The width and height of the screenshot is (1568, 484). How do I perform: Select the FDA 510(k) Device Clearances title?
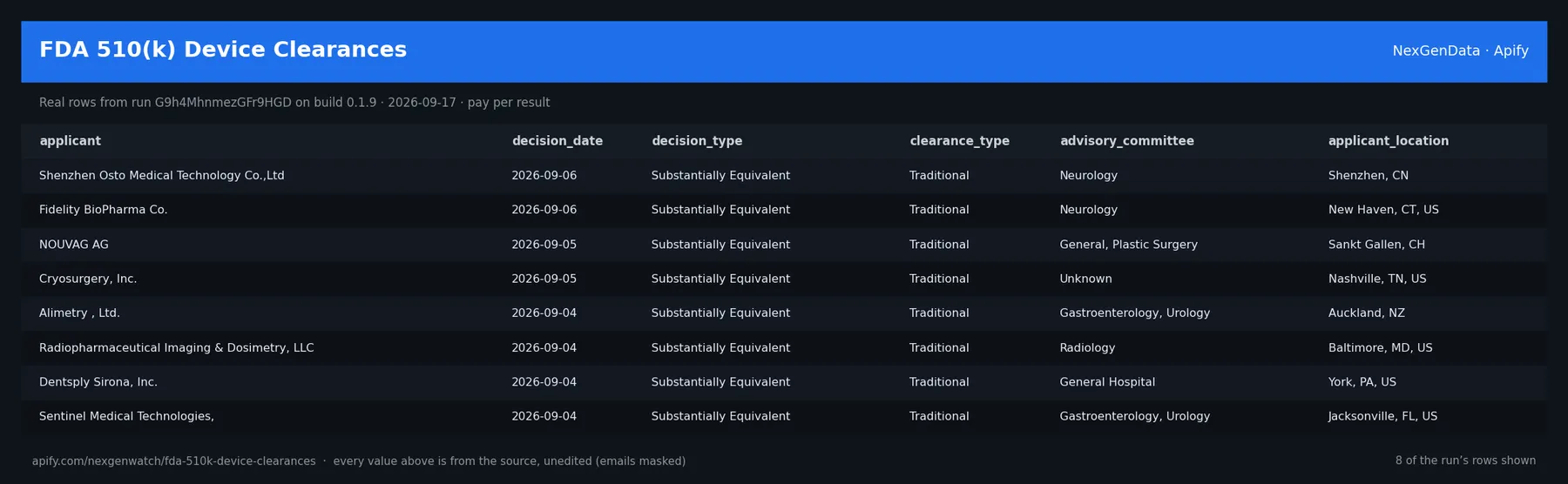pyautogui.click(x=223, y=50)
